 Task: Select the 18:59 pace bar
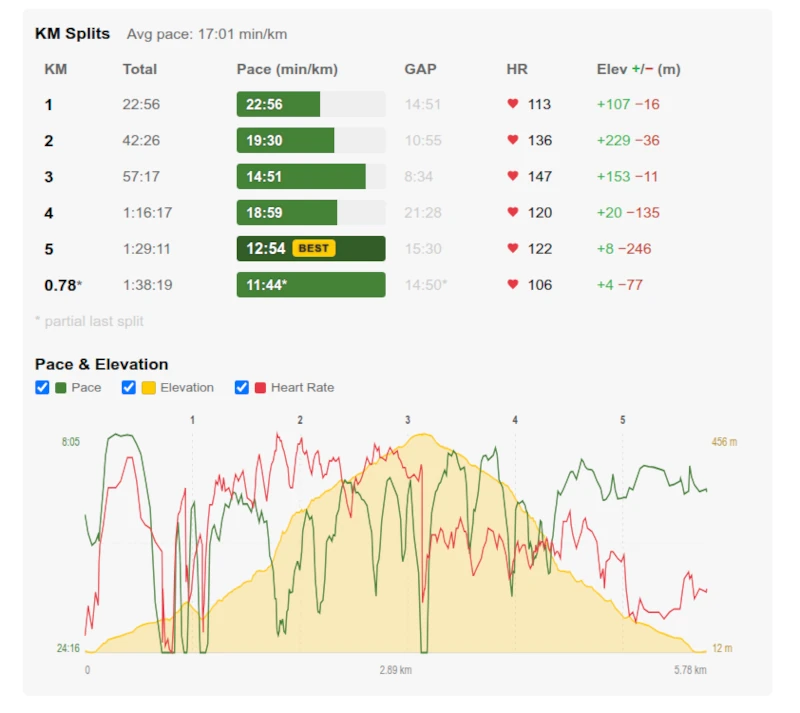click(311, 213)
